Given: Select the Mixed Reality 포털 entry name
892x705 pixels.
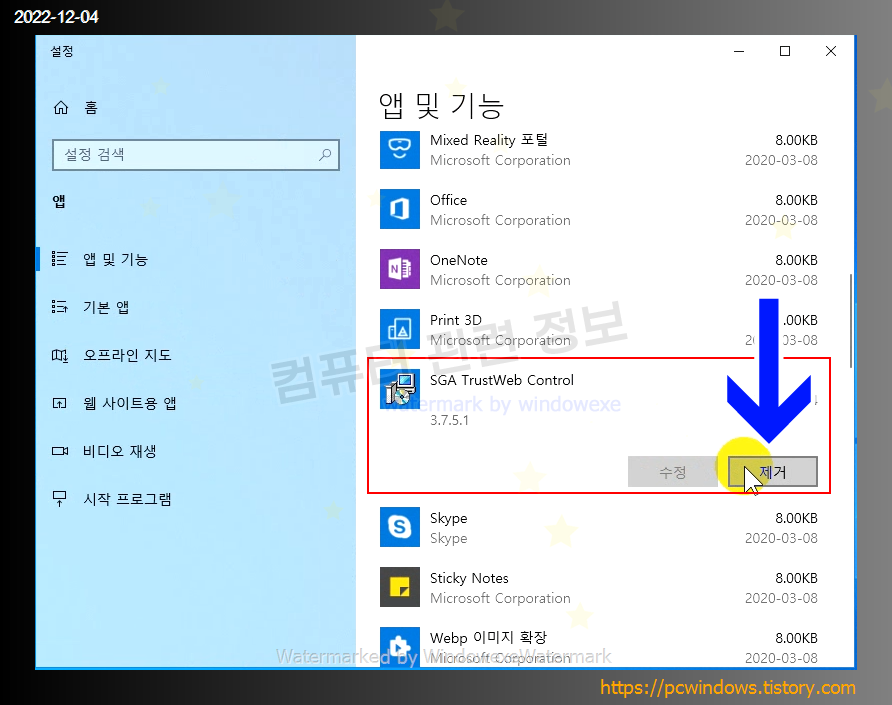Looking at the screenshot, I should 489,140.
